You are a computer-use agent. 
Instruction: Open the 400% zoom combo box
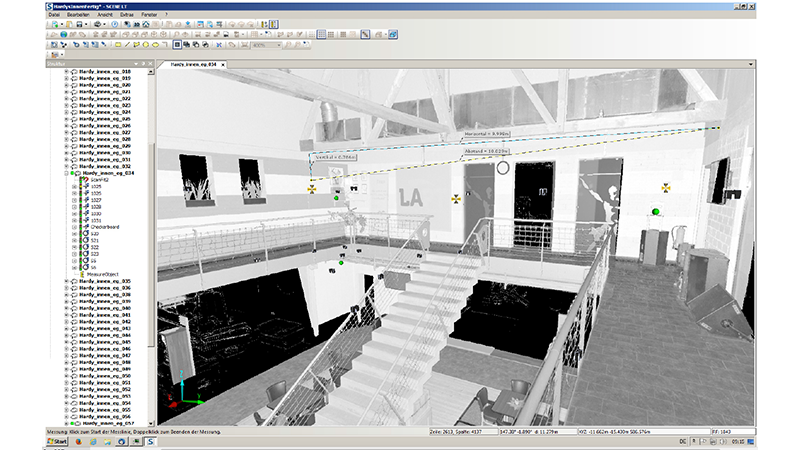click(266, 45)
